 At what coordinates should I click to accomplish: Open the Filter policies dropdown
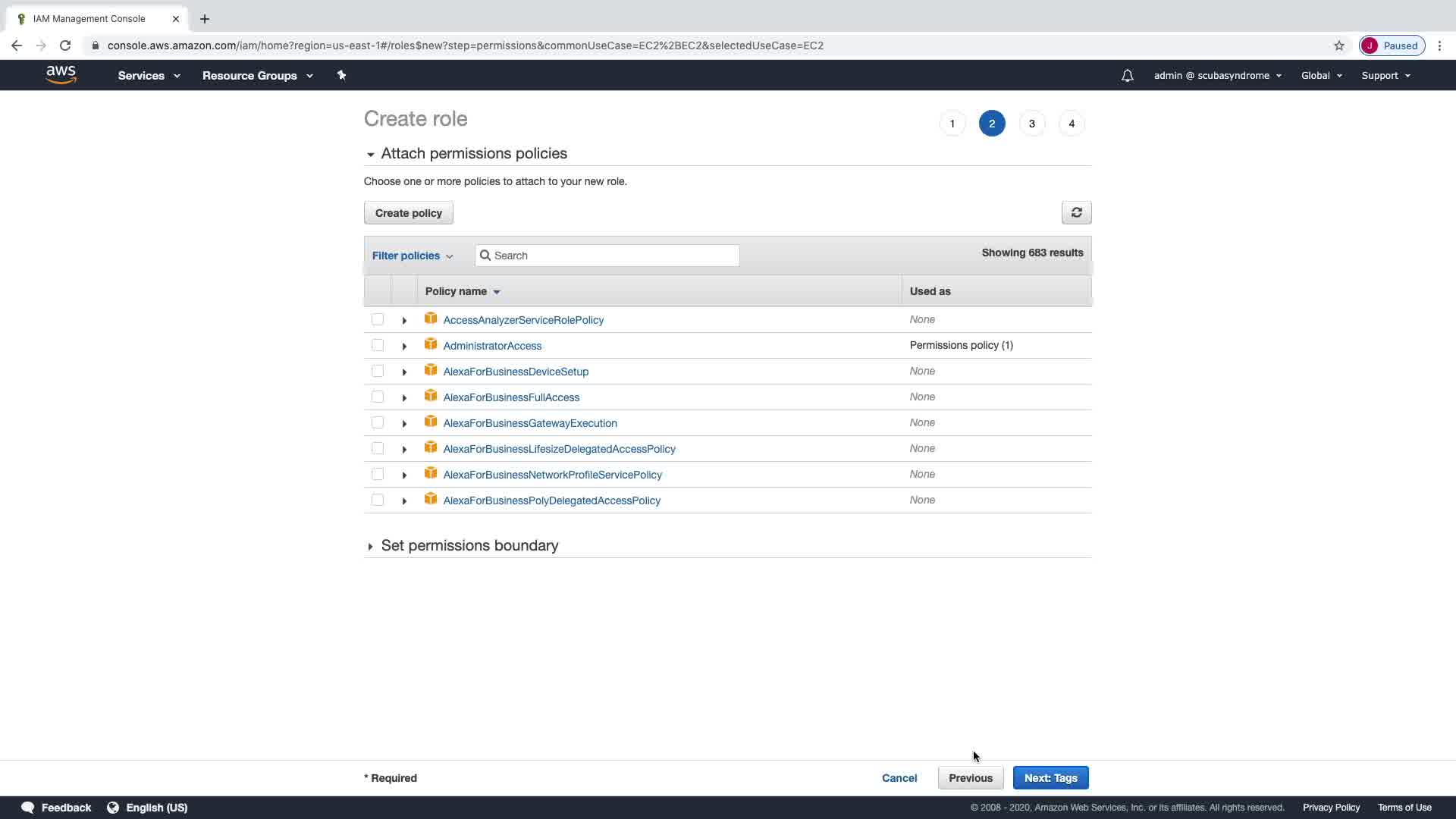(x=412, y=256)
